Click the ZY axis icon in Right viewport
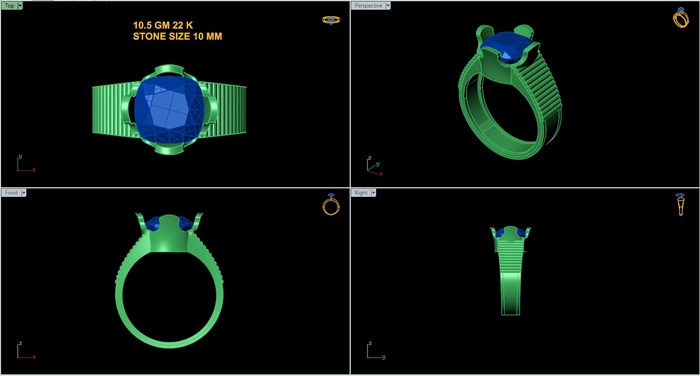Image resolution: width=700 pixels, height=376 pixels. tap(376, 351)
